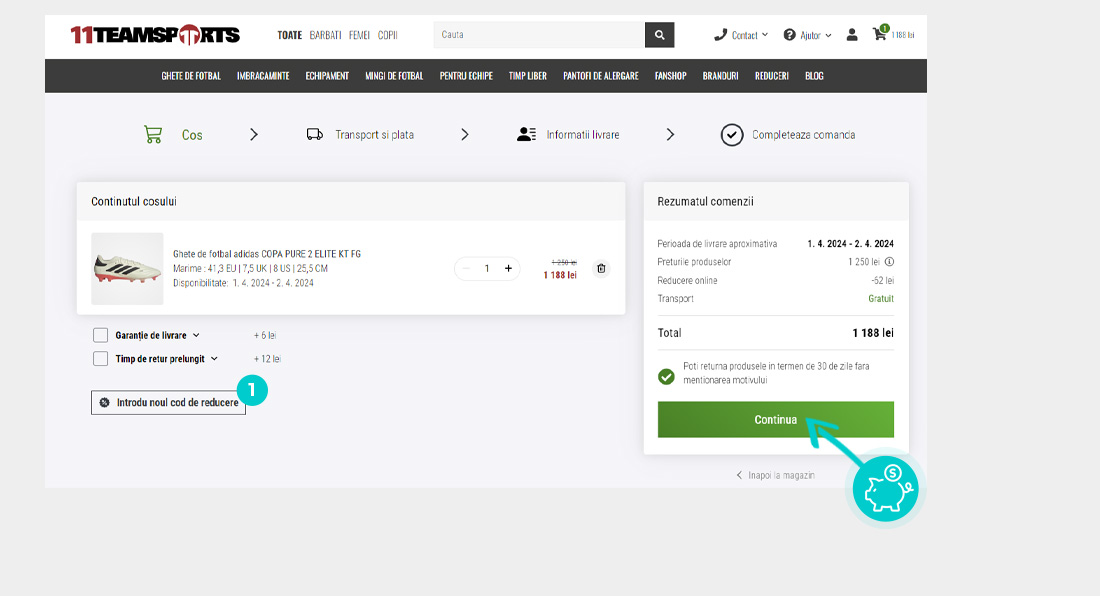1100x596 pixels.
Task: Open the FANSHOP menu
Action: pyautogui.click(x=671, y=76)
